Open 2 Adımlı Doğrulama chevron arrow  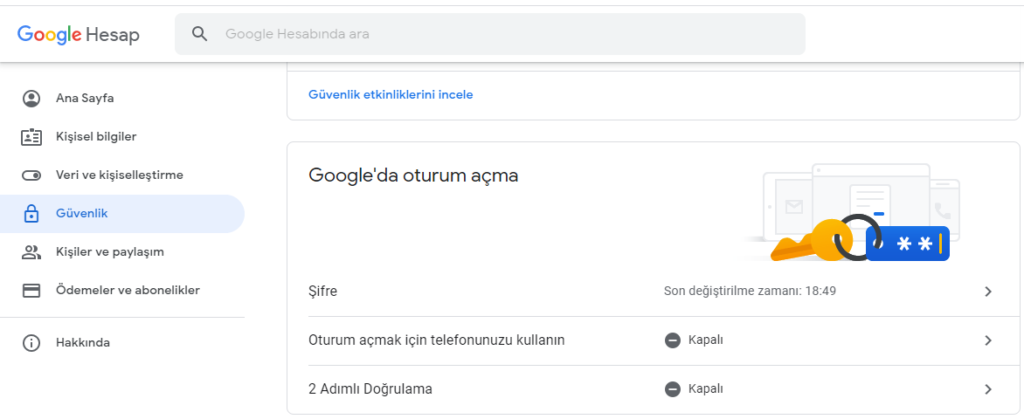coord(988,390)
